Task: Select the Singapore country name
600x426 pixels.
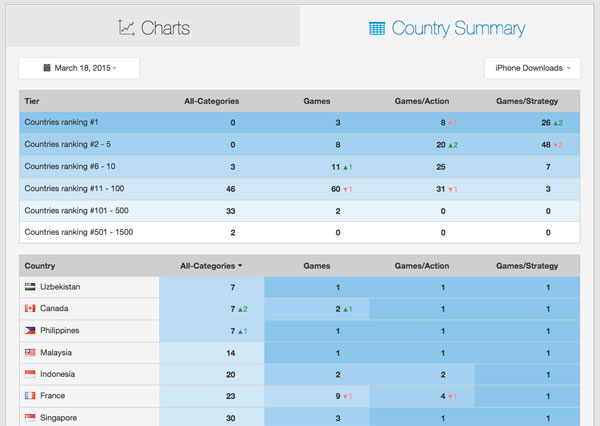Action: tap(58, 418)
